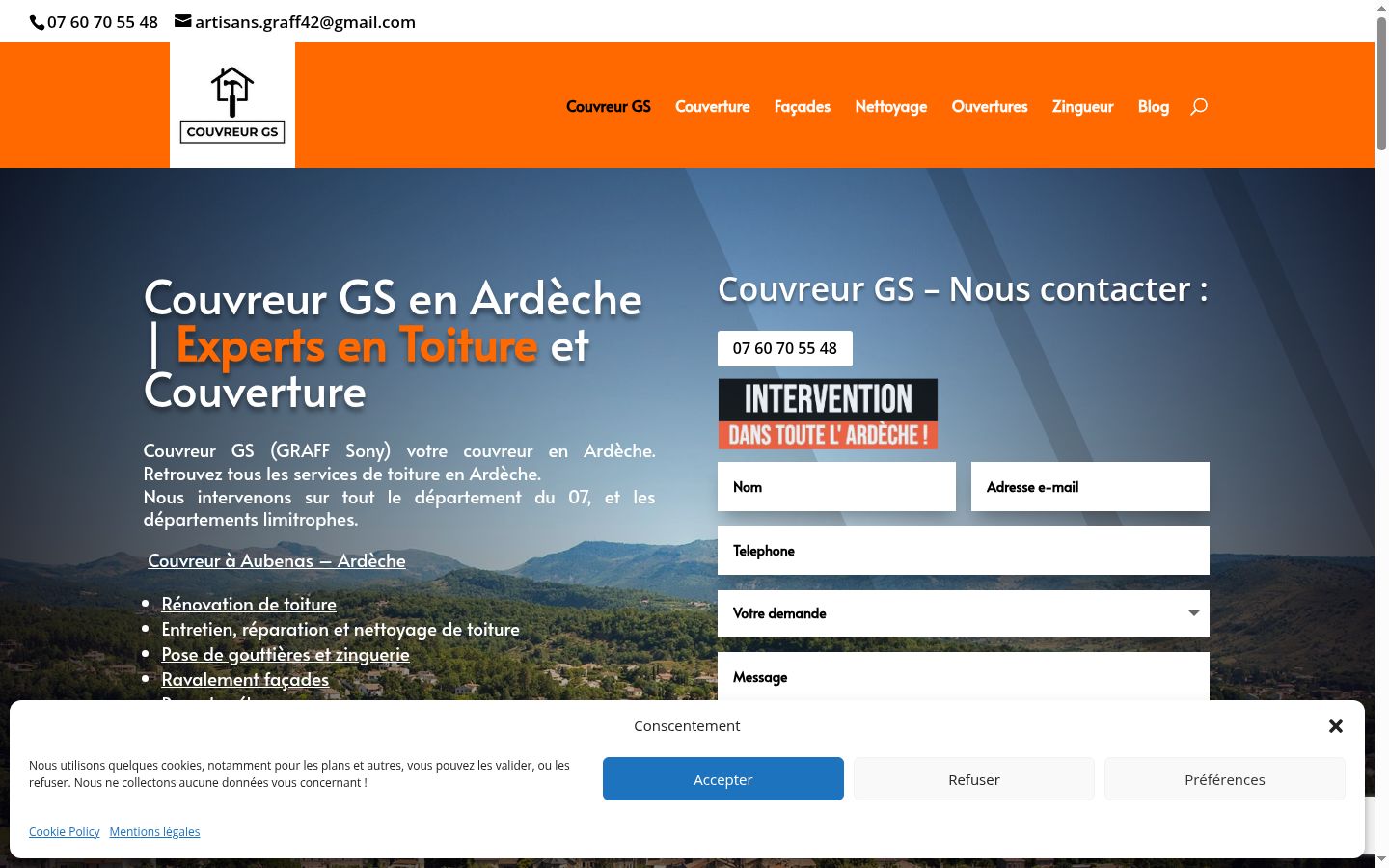Open the Cookie Policy link
This screenshot has height=868, width=1389.
[x=65, y=831]
